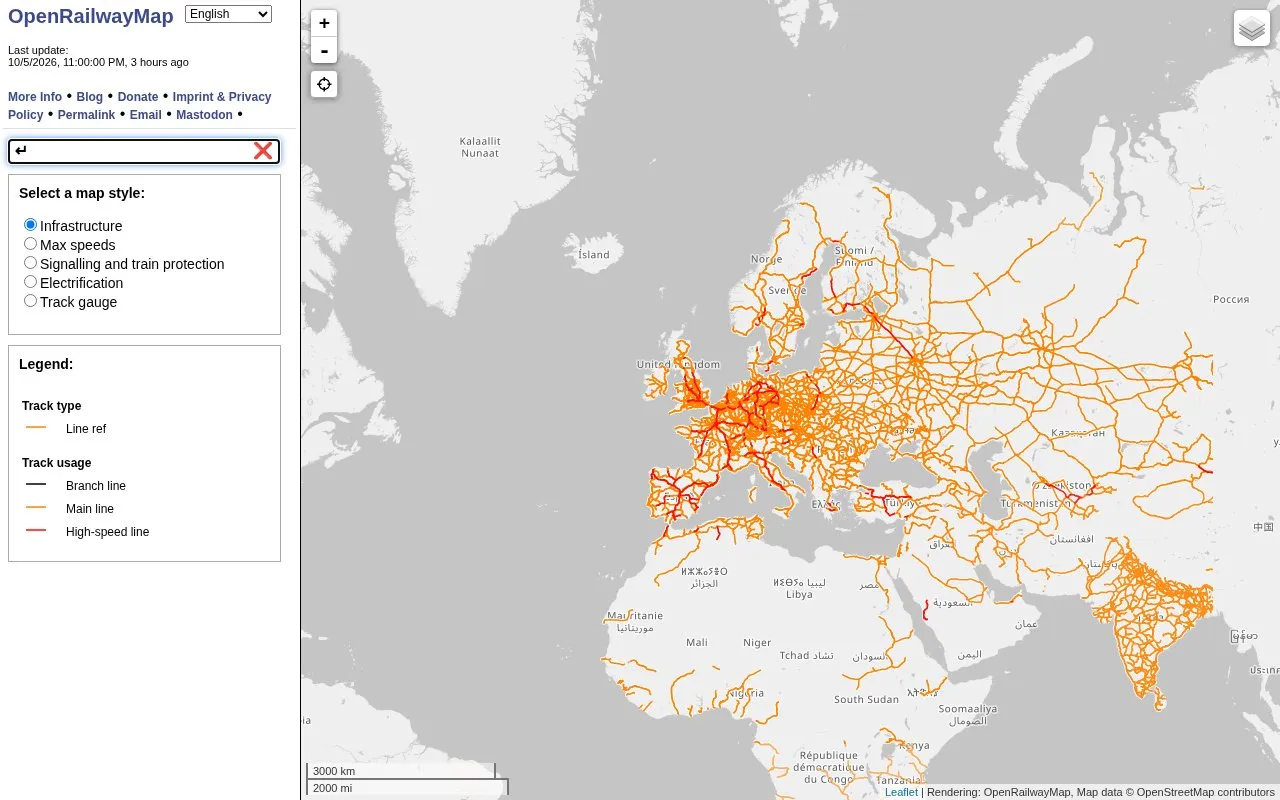Select the Max speeds map style
The image size is (1280, 800).
[31, 244]
